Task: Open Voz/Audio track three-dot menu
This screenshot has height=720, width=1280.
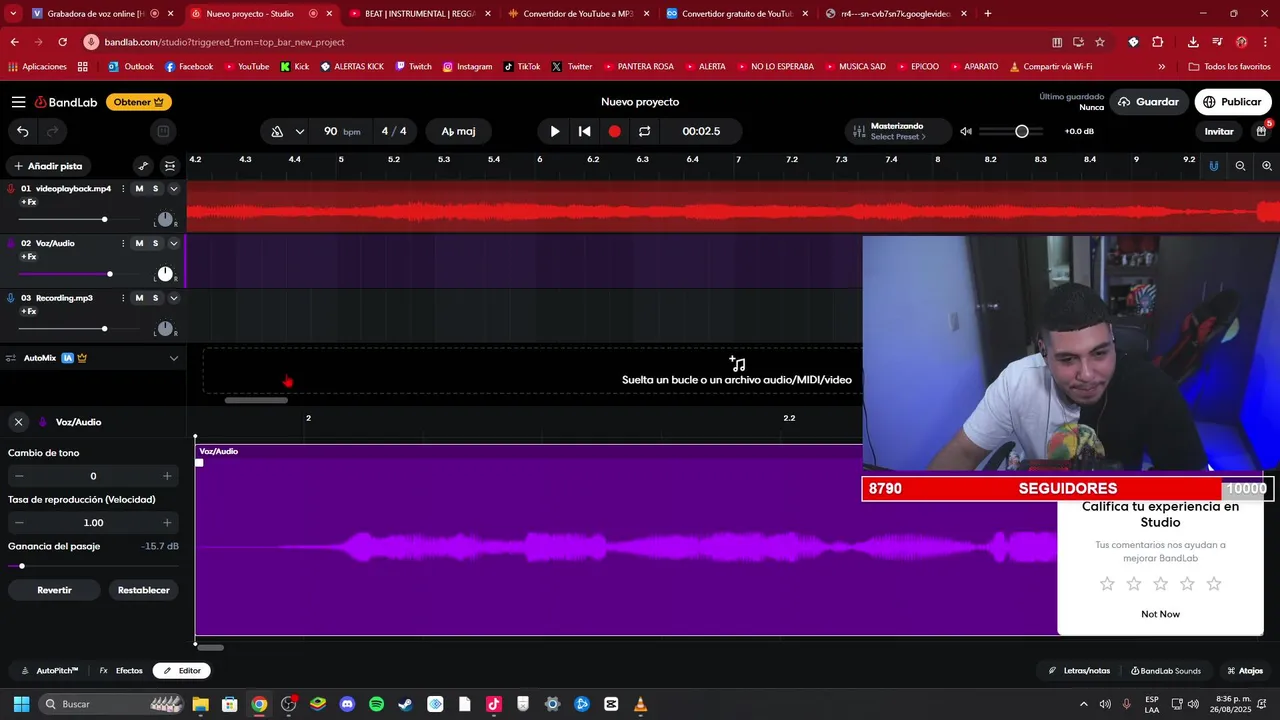Action: tap(123, 243)
